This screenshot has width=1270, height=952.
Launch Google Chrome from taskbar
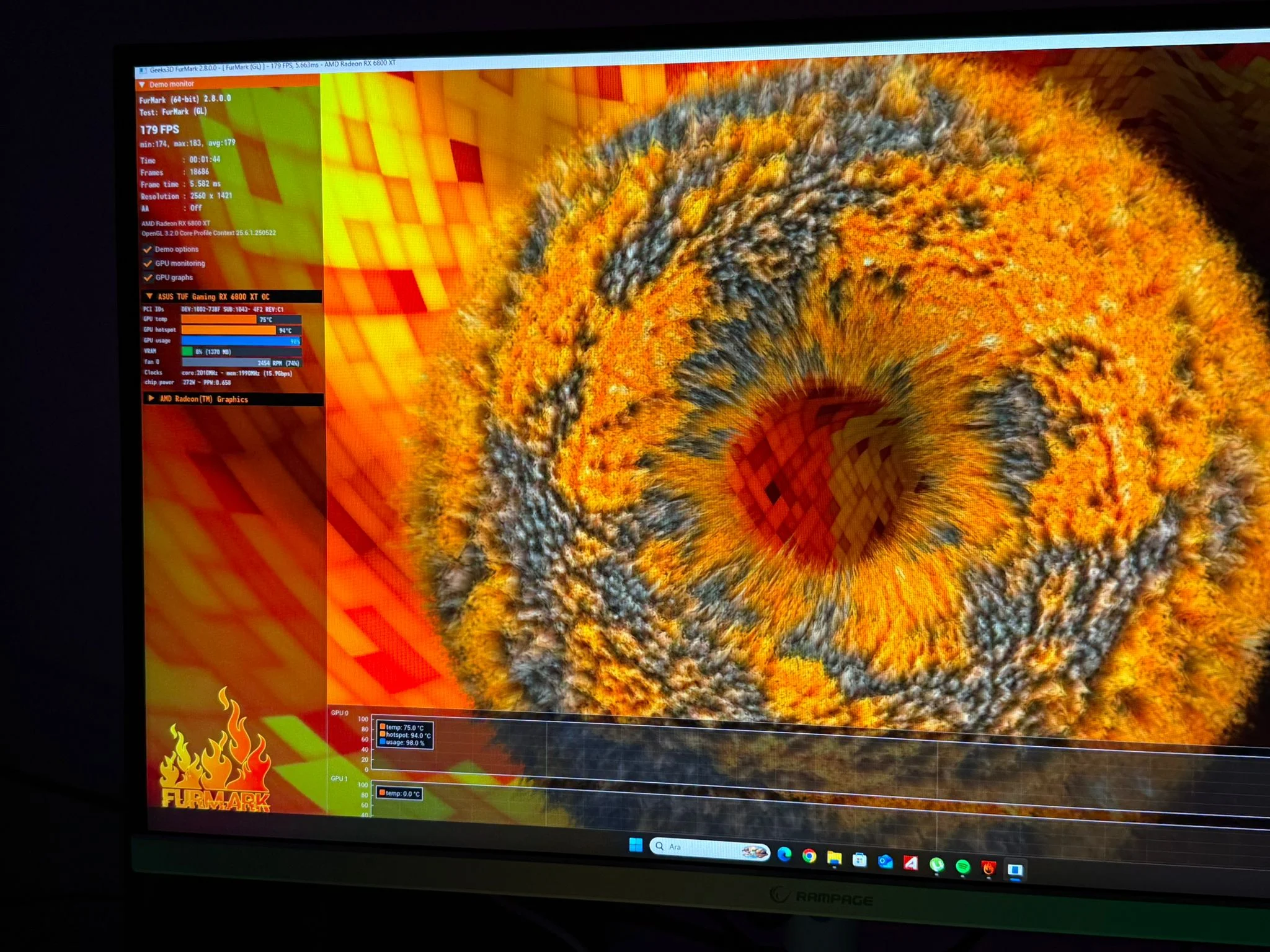[x=809, y=856]
